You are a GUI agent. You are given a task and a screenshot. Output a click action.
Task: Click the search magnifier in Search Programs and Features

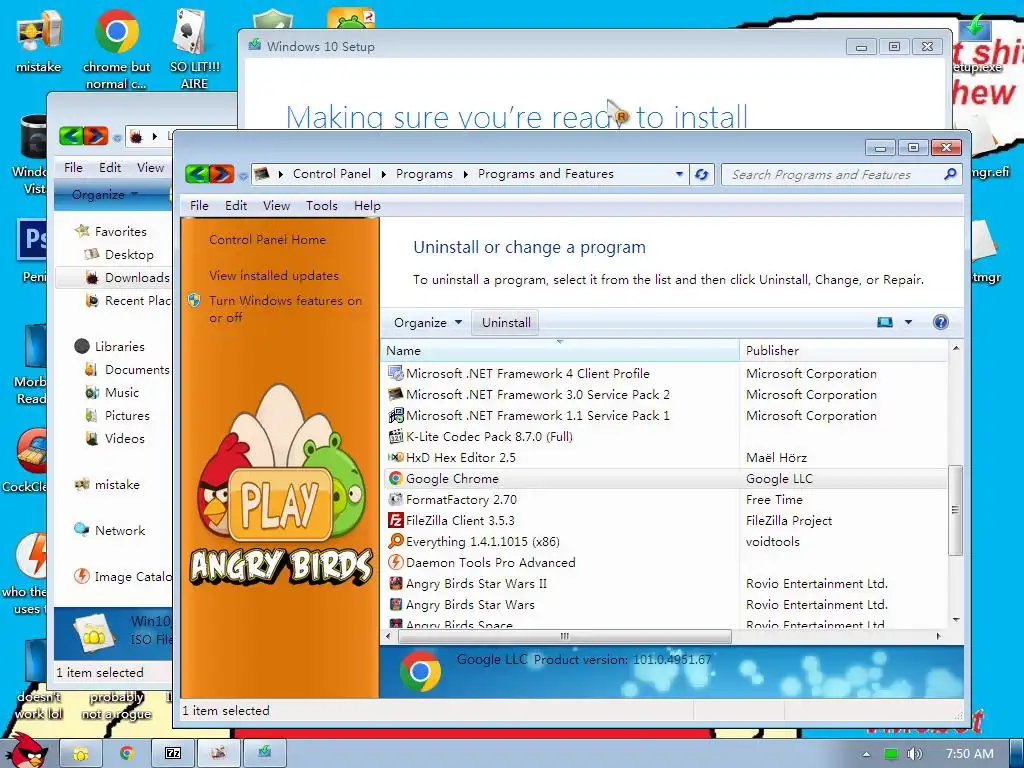(950, 174)
